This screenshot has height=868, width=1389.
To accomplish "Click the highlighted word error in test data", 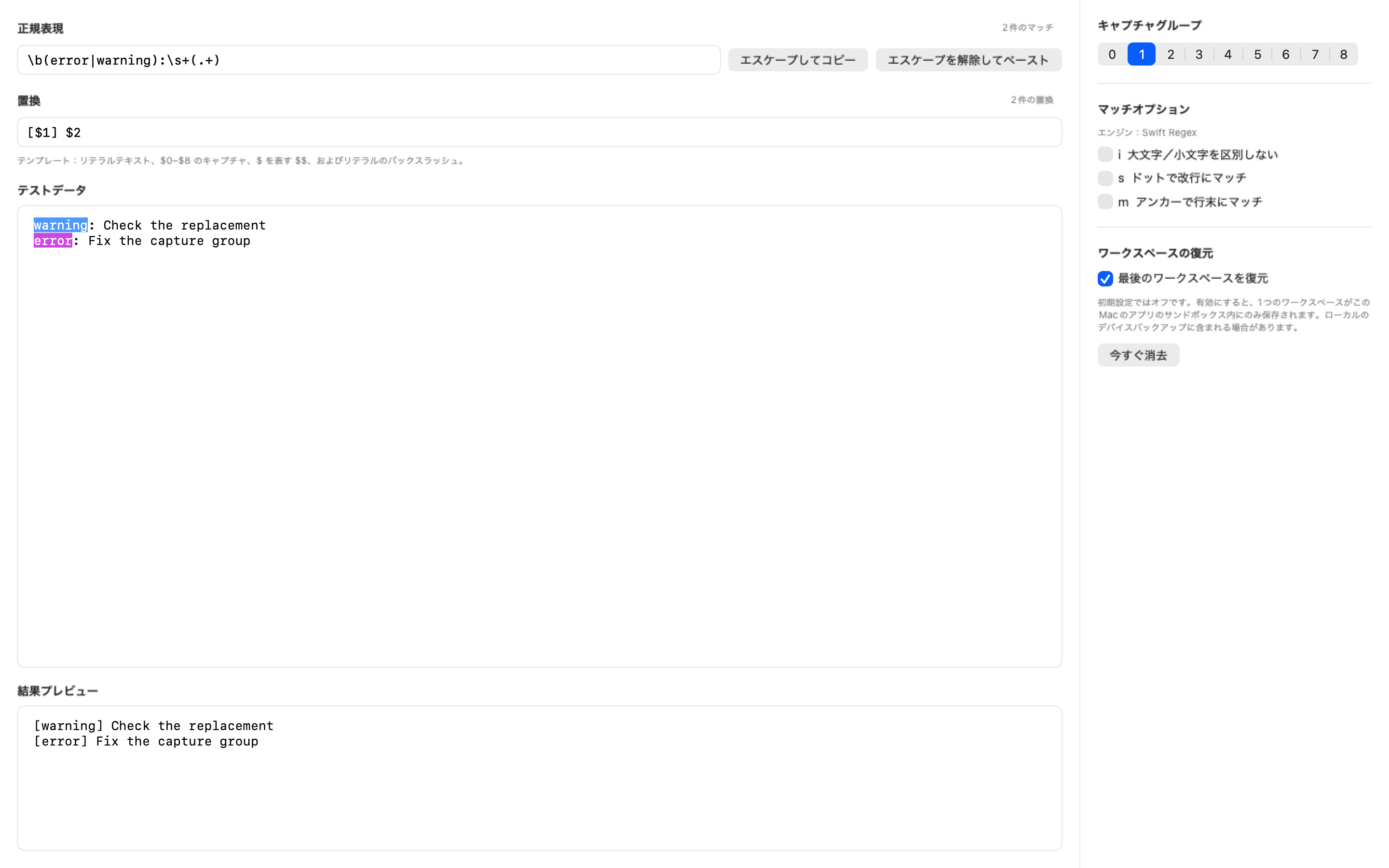I will tap(53, 241).
